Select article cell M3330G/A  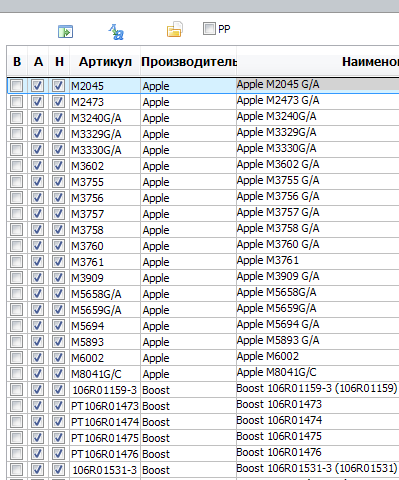pos(105,150)
